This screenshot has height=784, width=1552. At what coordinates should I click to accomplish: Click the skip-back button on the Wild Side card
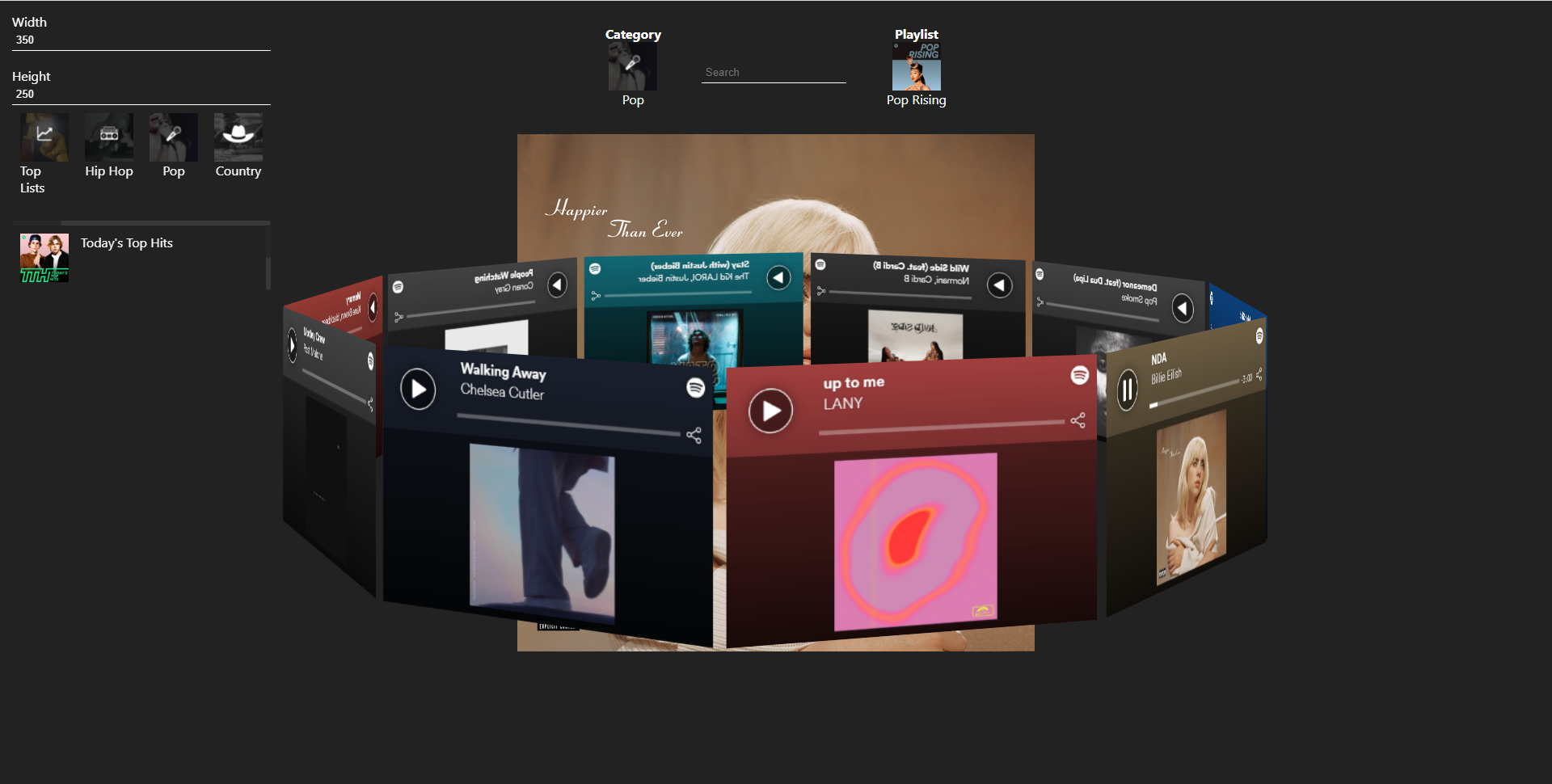tap(1000, 285)
